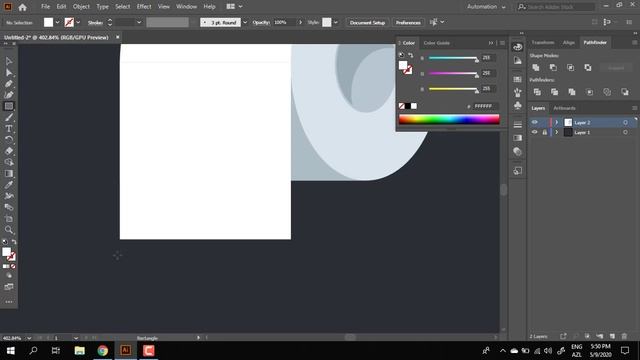Screen dimensions: 640x360
Task: Expand Layer 2 sublayers
Action: click(x=556, y=122)
